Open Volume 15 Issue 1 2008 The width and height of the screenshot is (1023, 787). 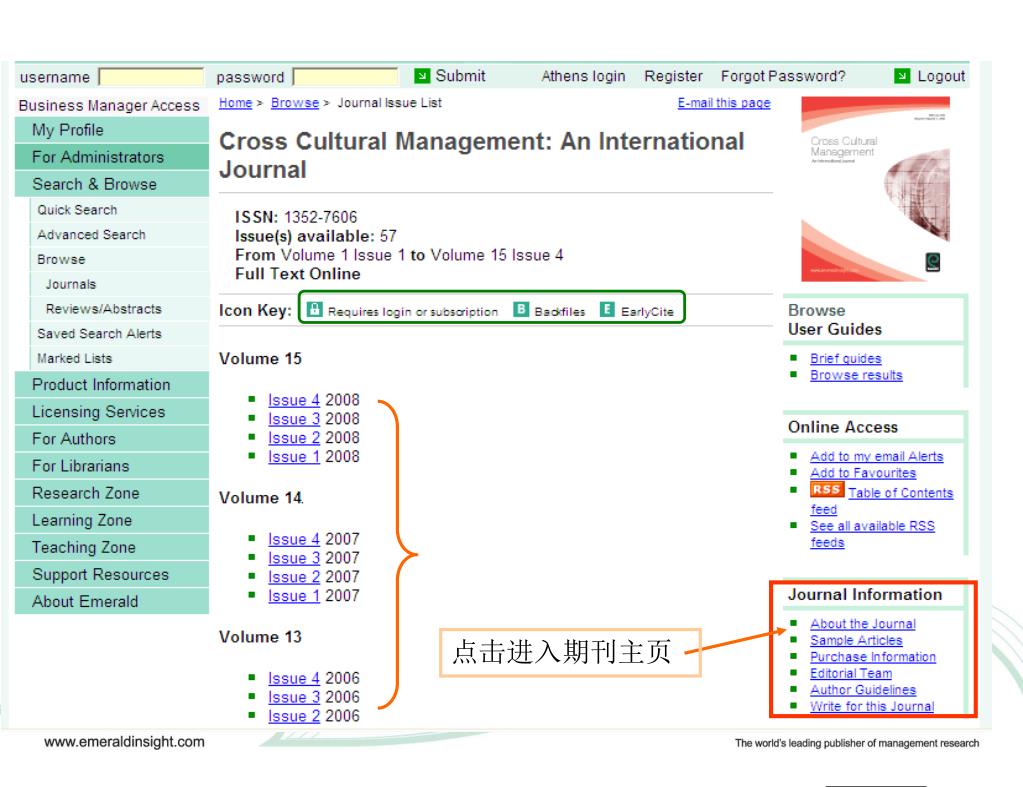point(294,457)
